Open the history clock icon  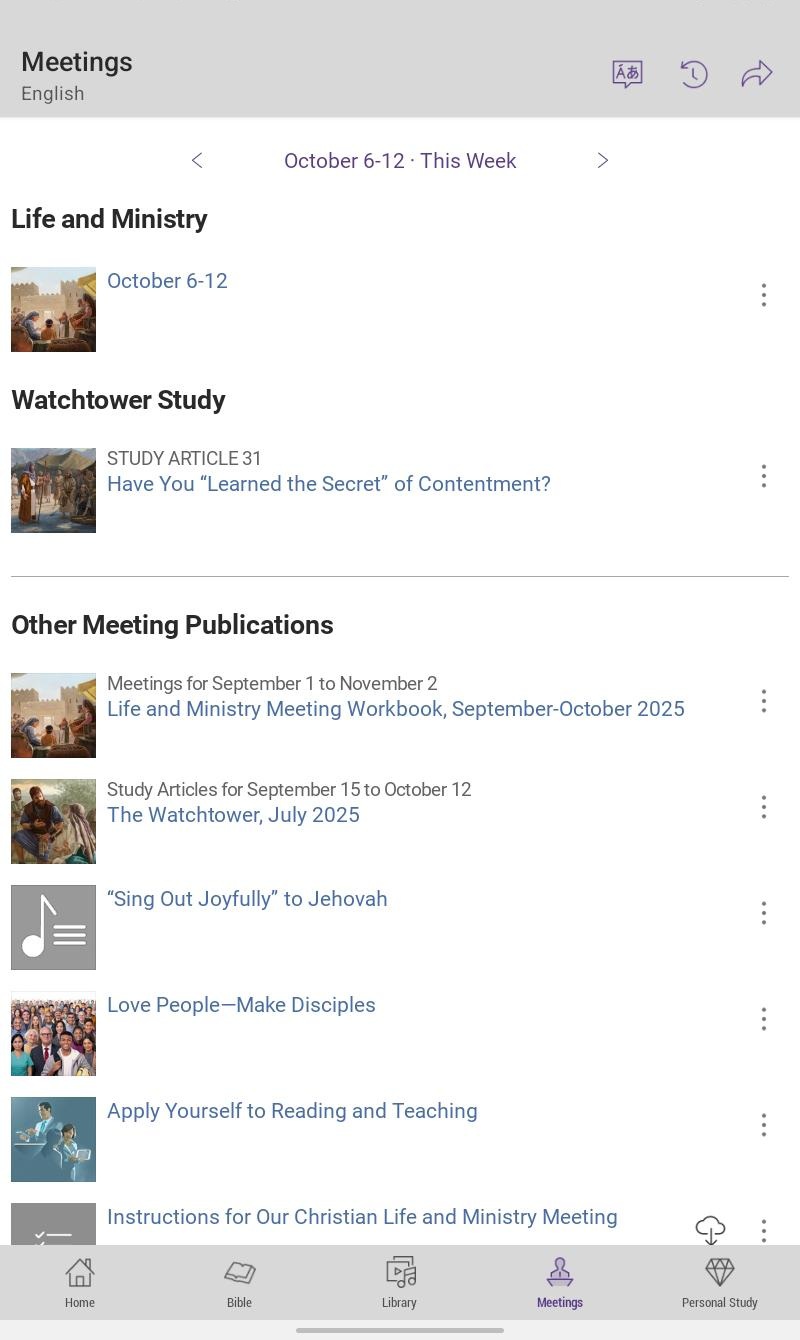pyautogui.click(x=694, y=74)
